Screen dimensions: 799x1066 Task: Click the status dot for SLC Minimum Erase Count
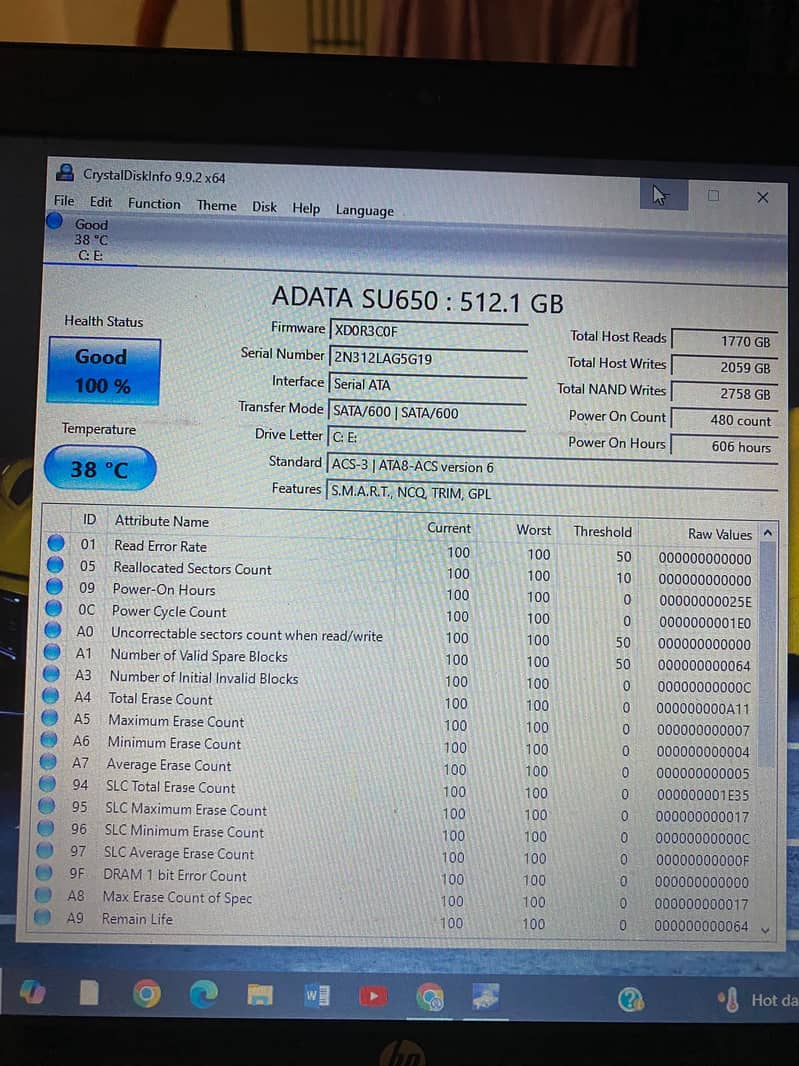pos(46,828)
